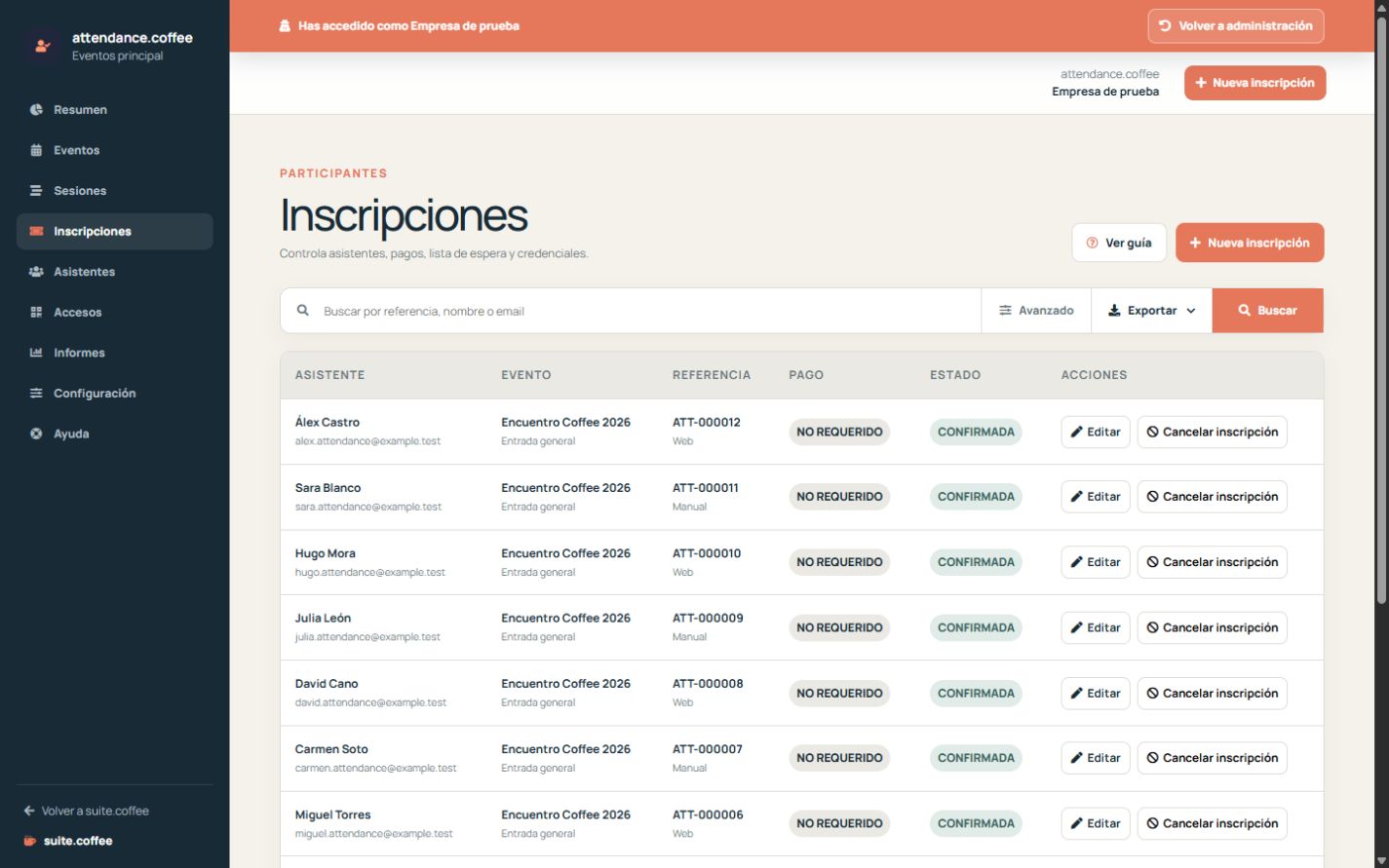
Task: Click the Sesiones list icon
Action: coord(36,191)
